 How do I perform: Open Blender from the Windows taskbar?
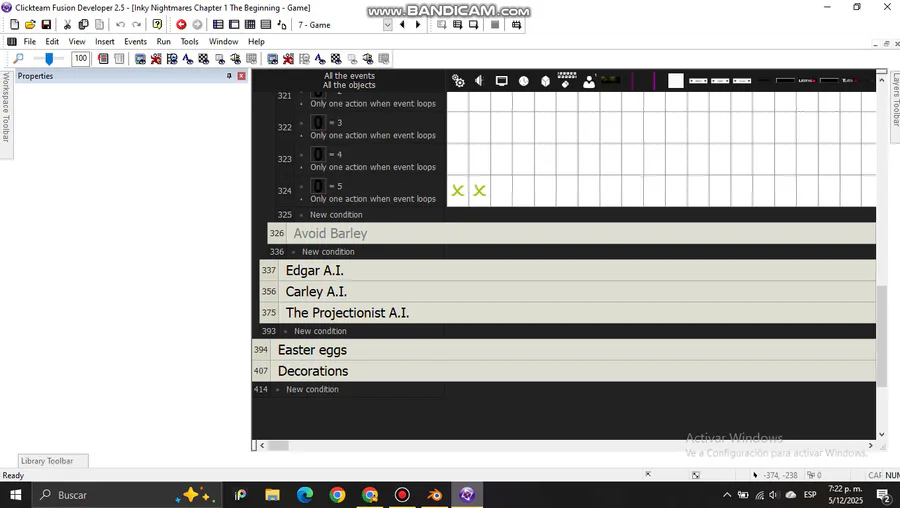tap(435, 495)
